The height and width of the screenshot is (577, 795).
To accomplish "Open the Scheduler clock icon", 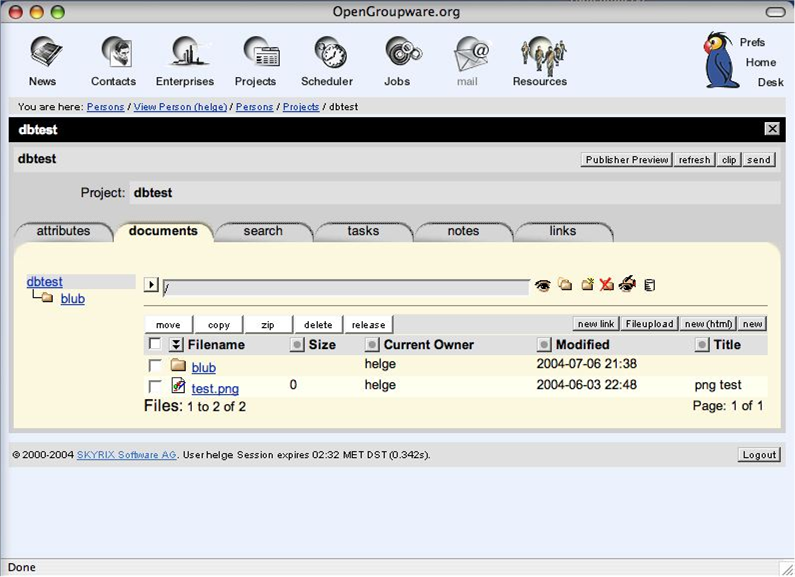I will click(327, 53).
